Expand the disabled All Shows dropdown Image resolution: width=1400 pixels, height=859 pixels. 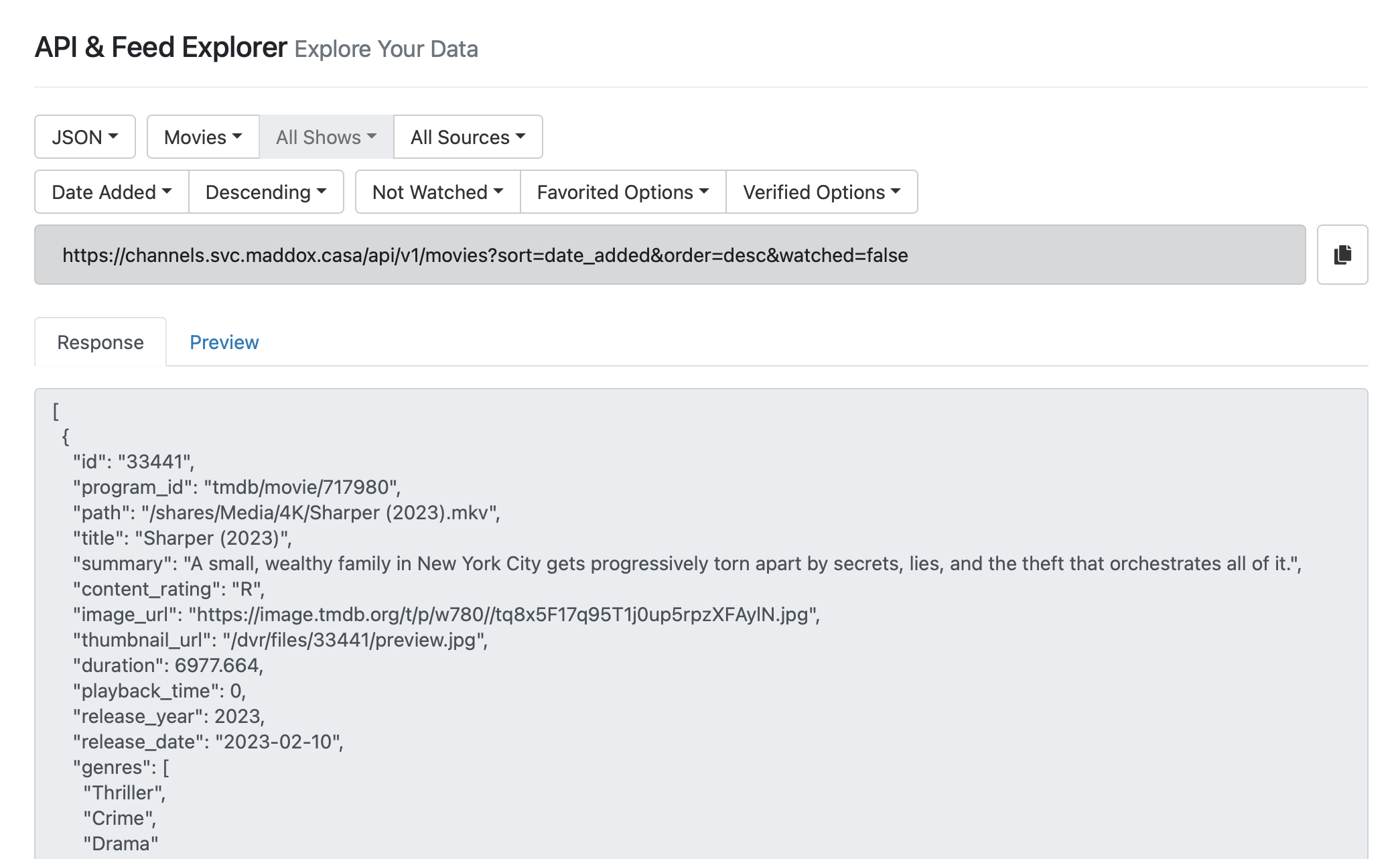326,137
